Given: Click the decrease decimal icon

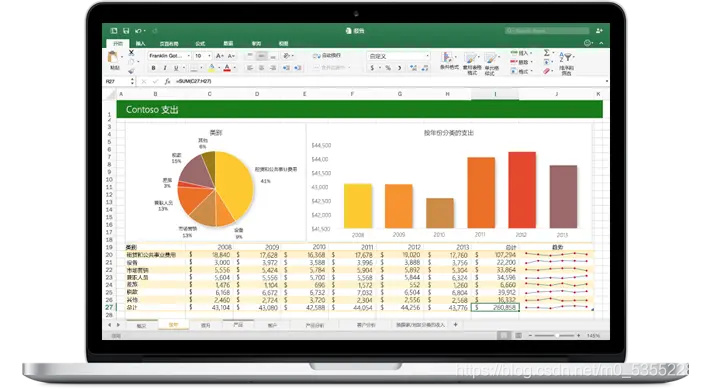Looking at the screenshot, I should (425, 68).
